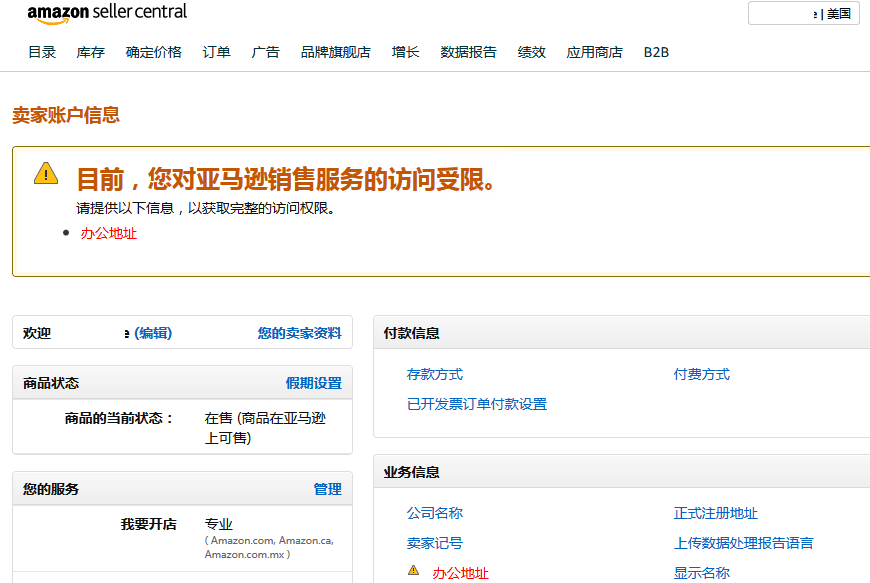This screenshot has height=583, width=870.
Task: Open the 目录 menu
Action: [42, 52]
